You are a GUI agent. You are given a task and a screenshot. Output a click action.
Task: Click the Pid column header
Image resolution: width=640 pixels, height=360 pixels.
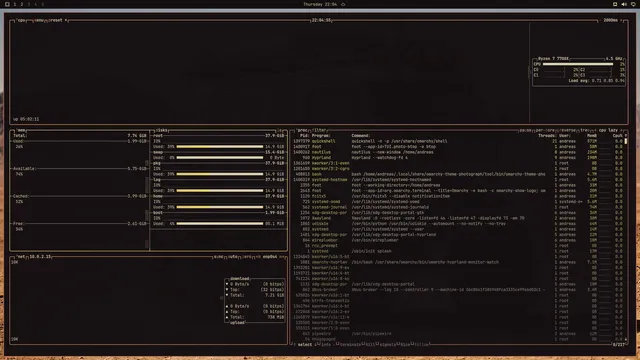(304, 136)
